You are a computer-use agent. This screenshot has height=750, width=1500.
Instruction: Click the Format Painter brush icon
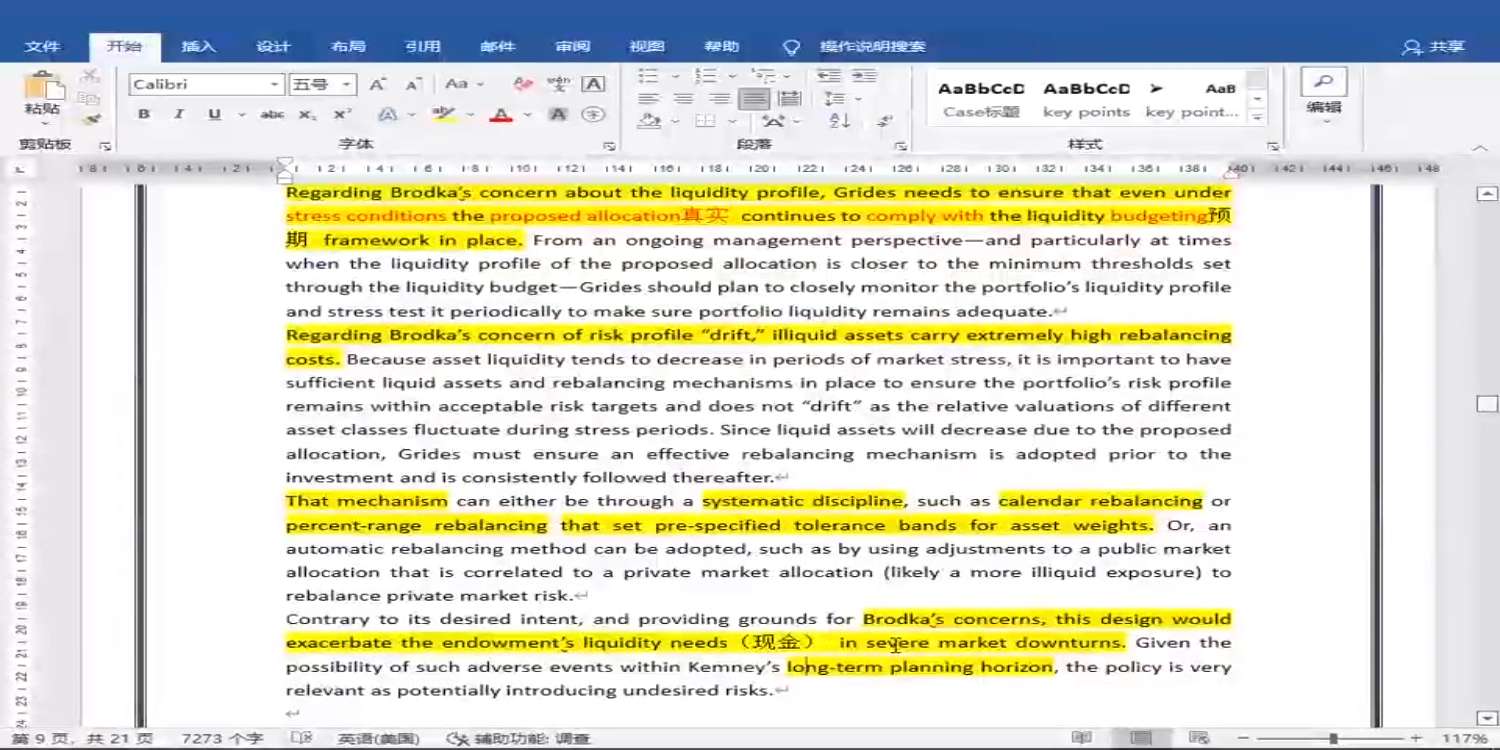(x=90, y=120)
